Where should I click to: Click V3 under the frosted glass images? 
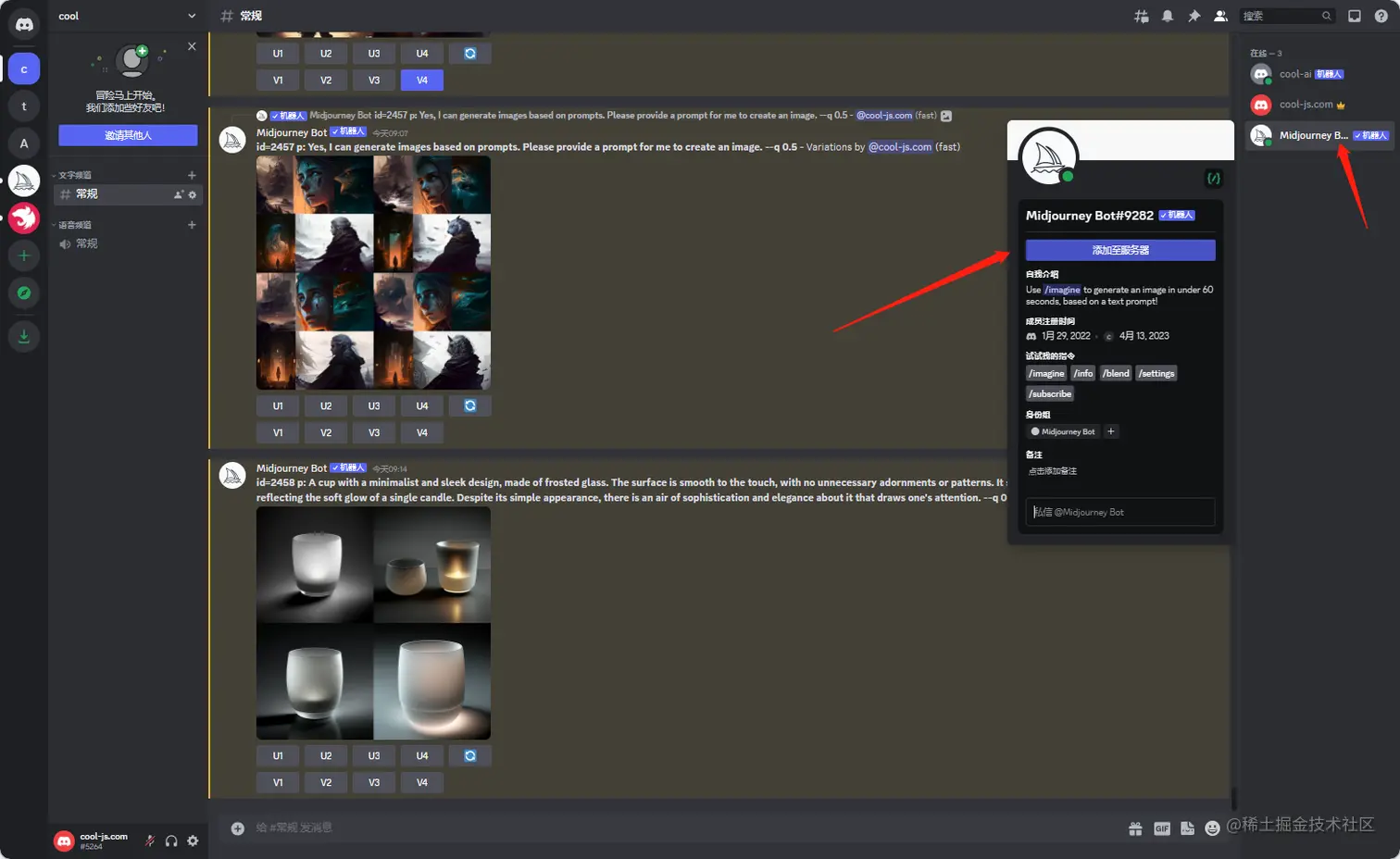pyautogui.click(x=374, y=782)
